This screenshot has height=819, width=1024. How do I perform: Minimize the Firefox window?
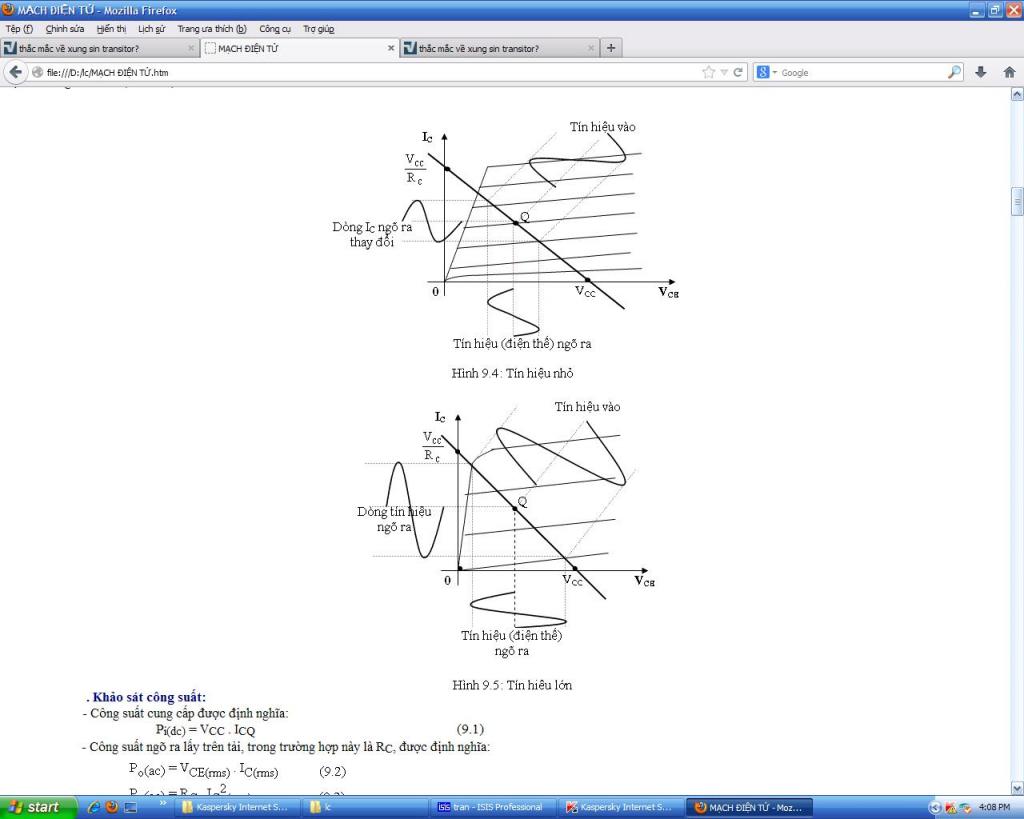coord(976,10)
